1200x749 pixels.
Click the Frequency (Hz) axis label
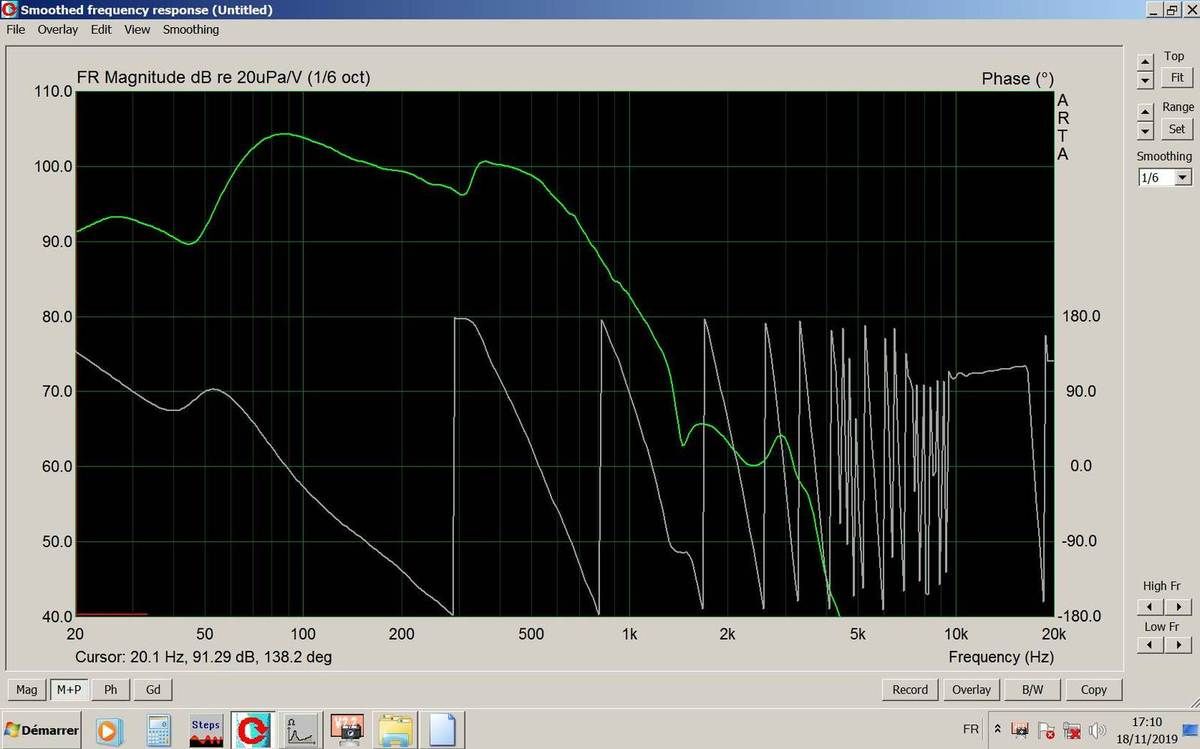coord(1001,657)
